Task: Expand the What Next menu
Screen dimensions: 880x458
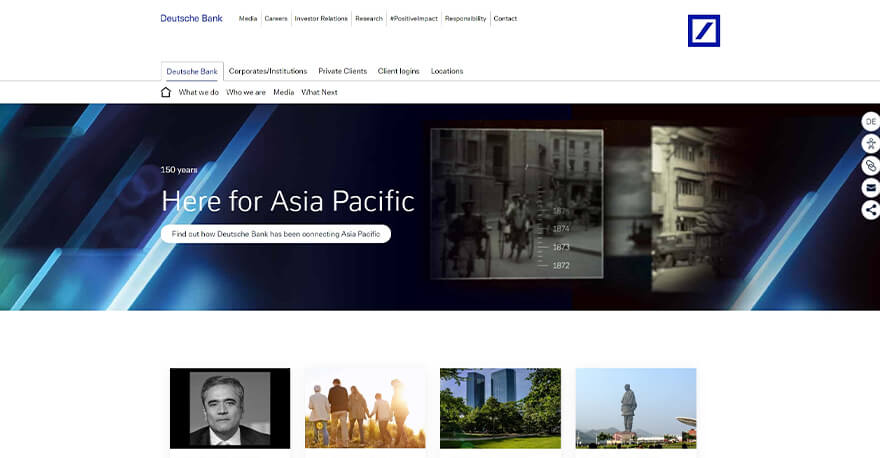Action: (319, 92)
